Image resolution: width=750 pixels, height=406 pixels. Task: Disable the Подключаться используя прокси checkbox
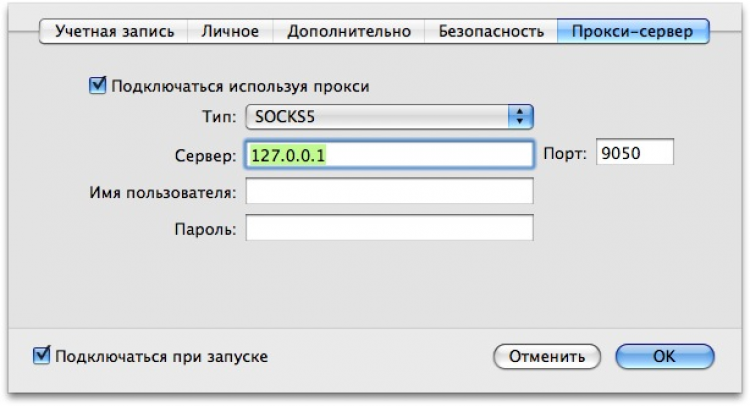[x=98, y=86]
